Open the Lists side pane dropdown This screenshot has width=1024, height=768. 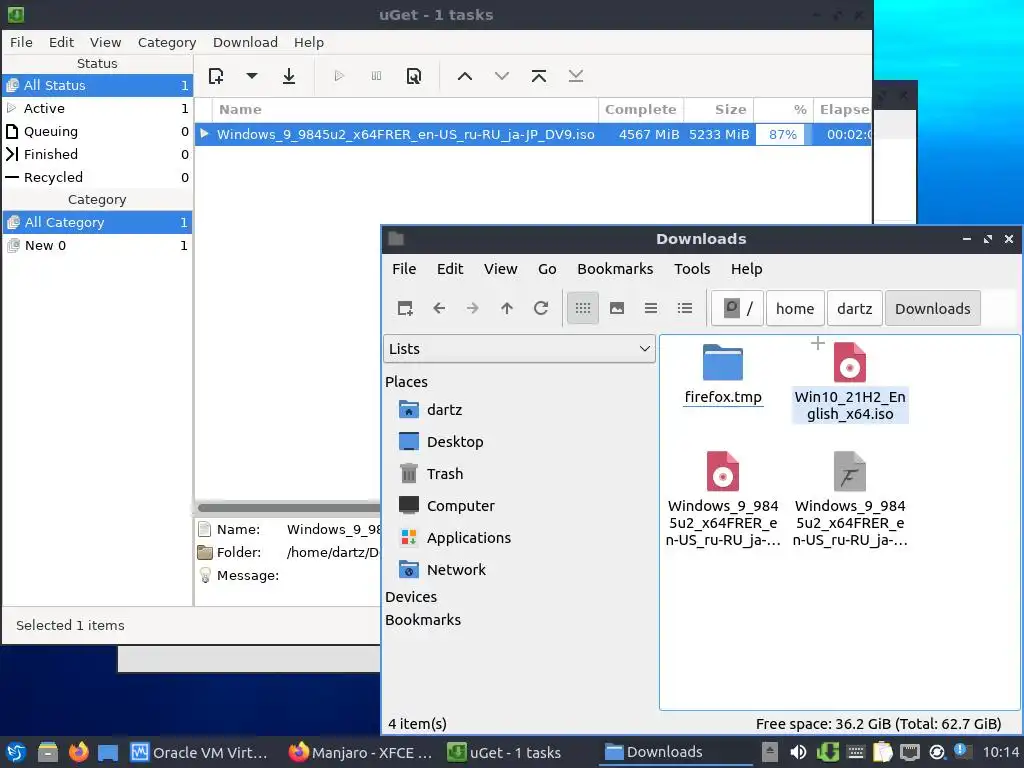coord(519,349)
